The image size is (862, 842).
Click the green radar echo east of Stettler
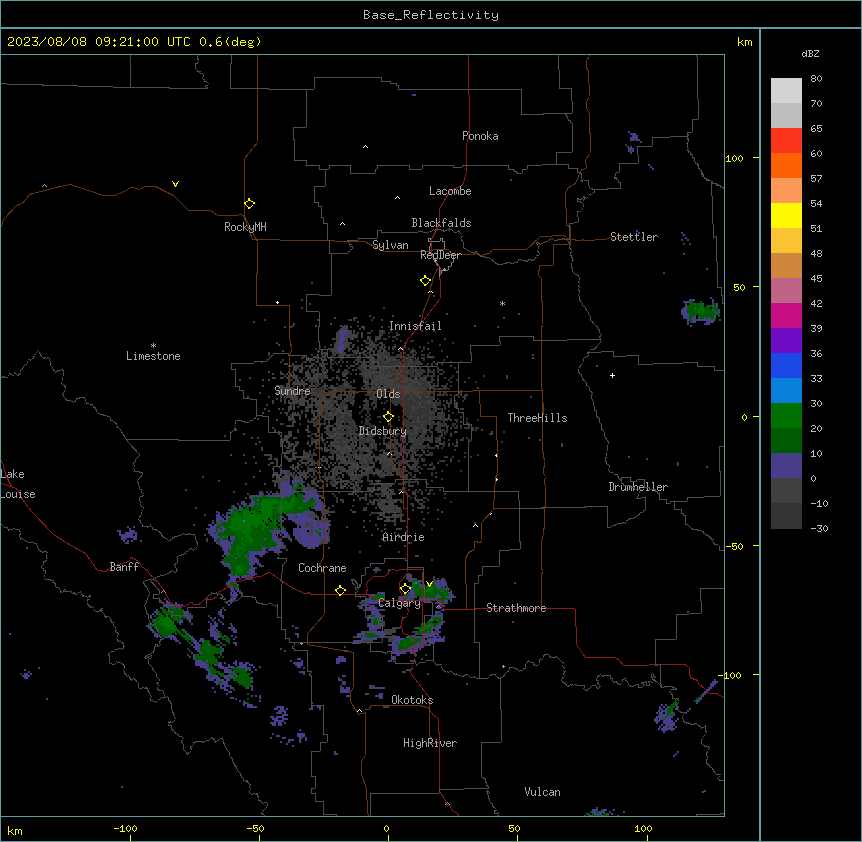[x=701, y=311]
